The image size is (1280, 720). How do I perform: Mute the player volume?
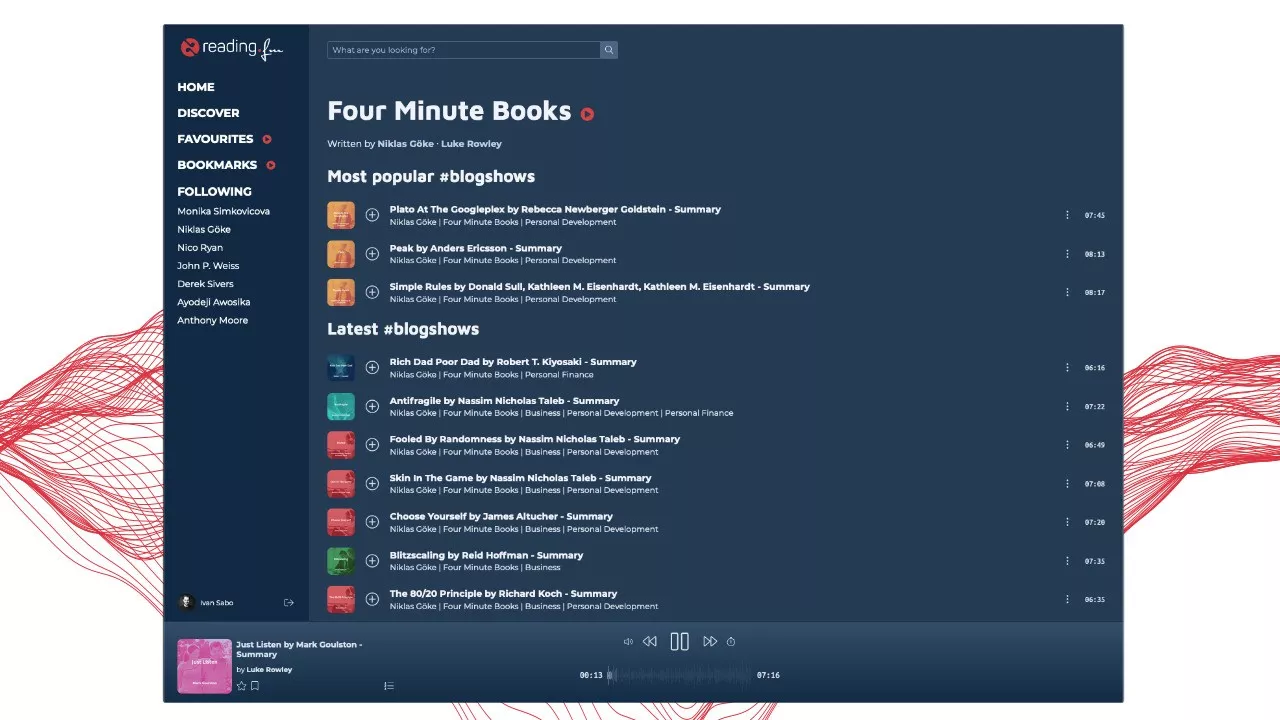click(x=628, y=642)
